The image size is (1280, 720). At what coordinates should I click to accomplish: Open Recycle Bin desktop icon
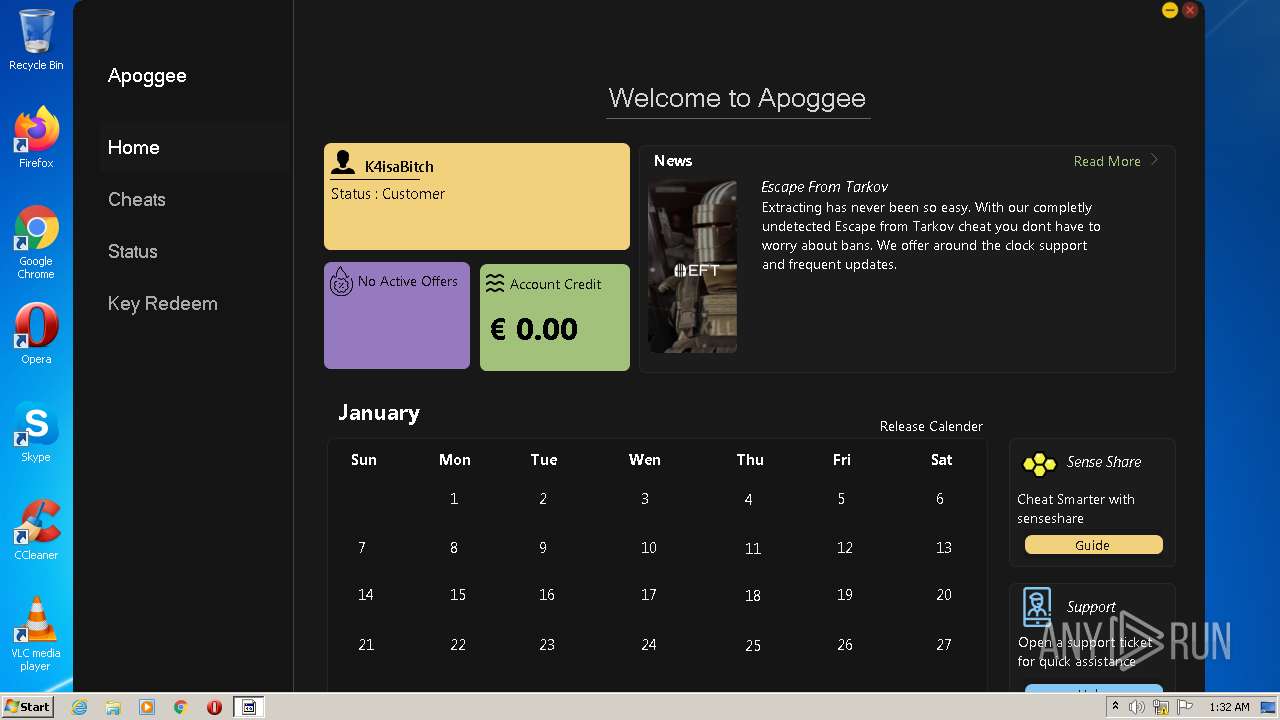pos(36,40)
